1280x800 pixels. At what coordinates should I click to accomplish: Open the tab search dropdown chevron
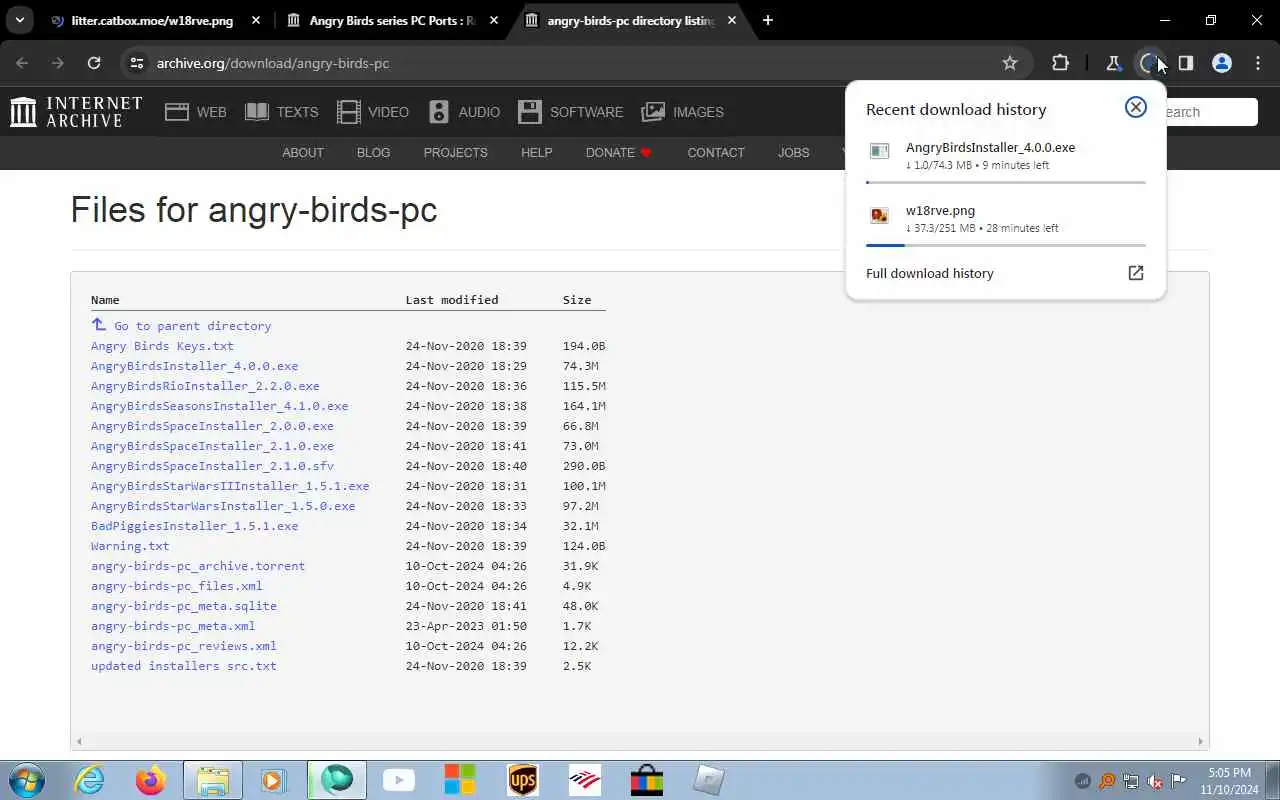click(19, 20)
